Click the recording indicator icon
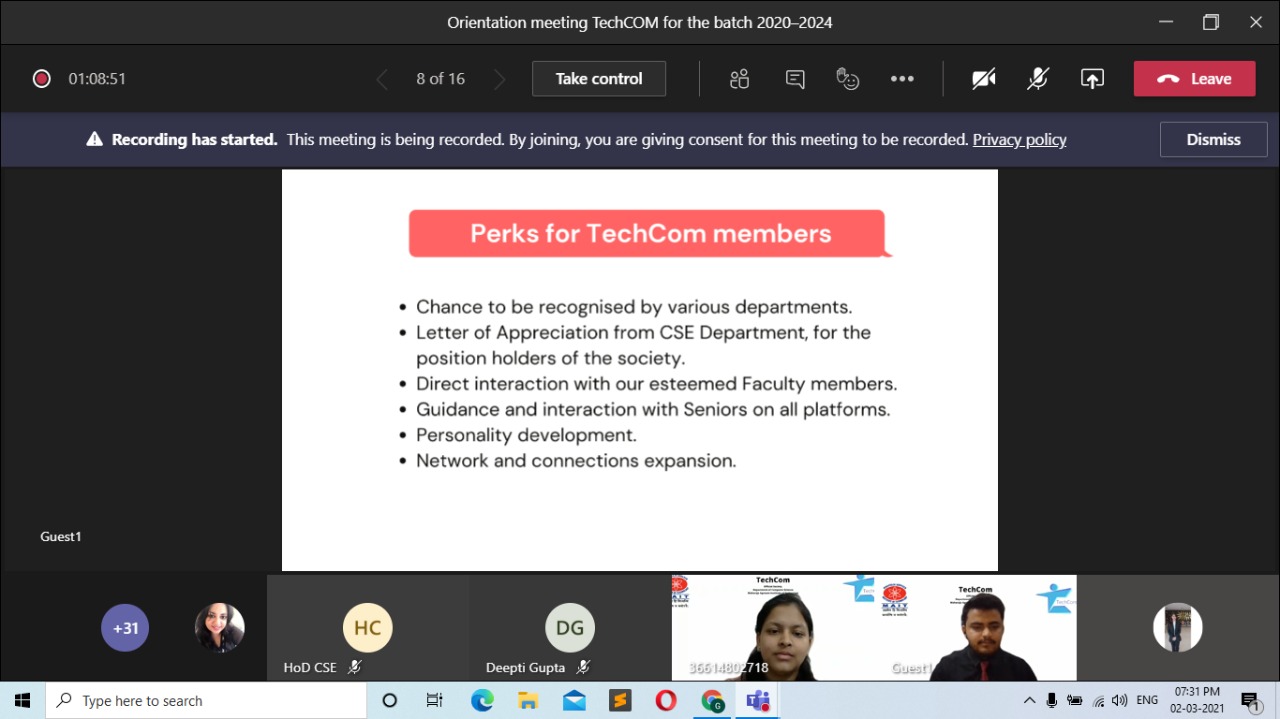Viewport: 1280px width, 719px height. click(41, 79)
